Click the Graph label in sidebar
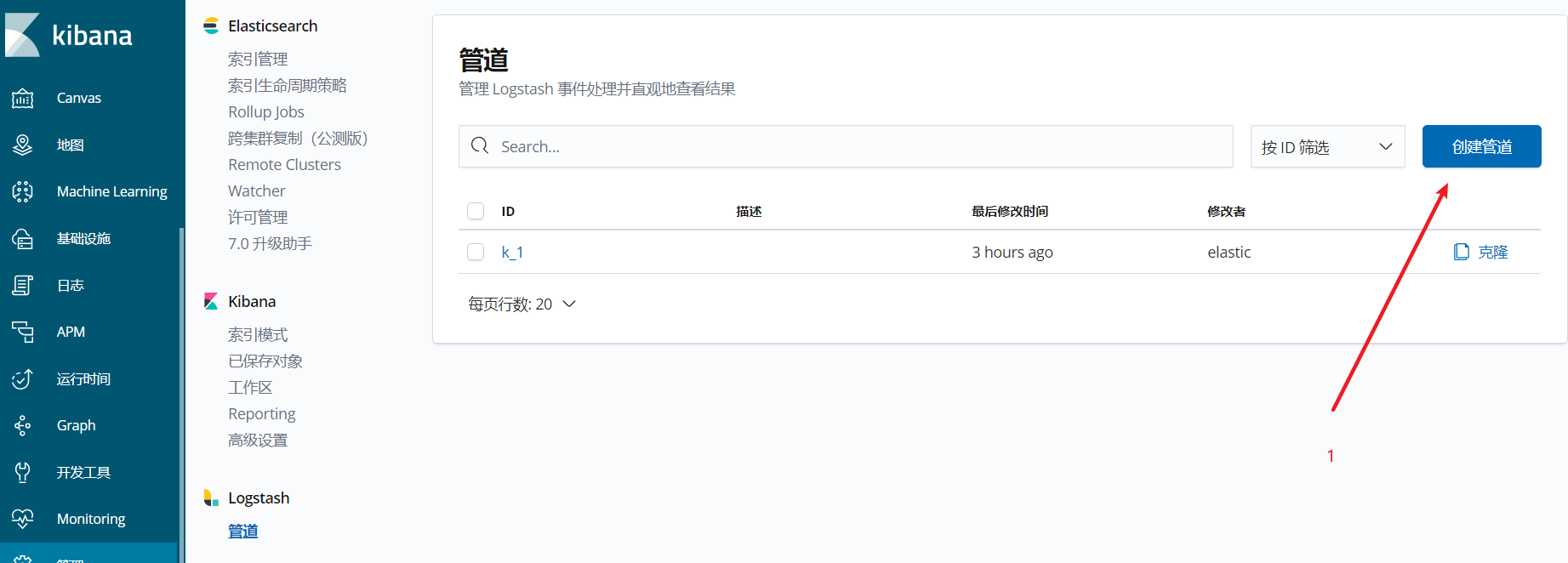The image size is (1568, 563). point(77,425)
